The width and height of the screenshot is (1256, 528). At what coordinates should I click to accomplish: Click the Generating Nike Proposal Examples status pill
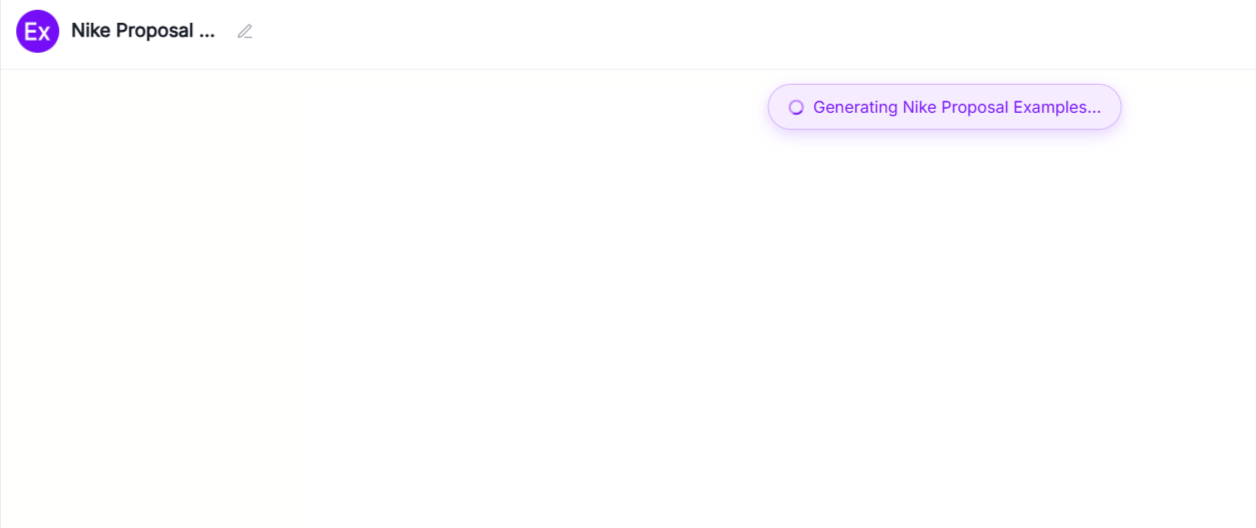point(944,107)
